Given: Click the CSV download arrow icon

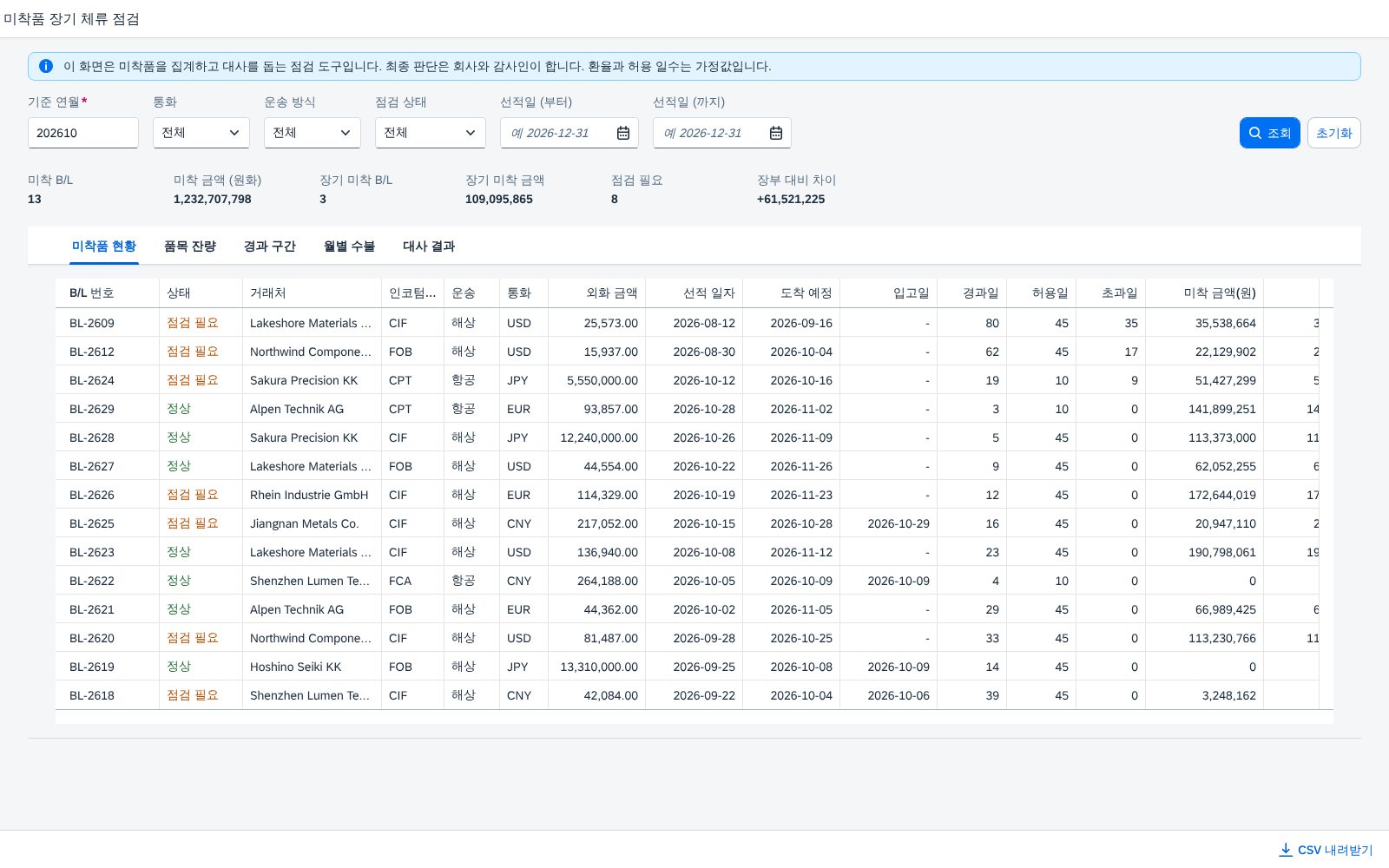Looking at the screenshot, I should (x=1286, y=850).
